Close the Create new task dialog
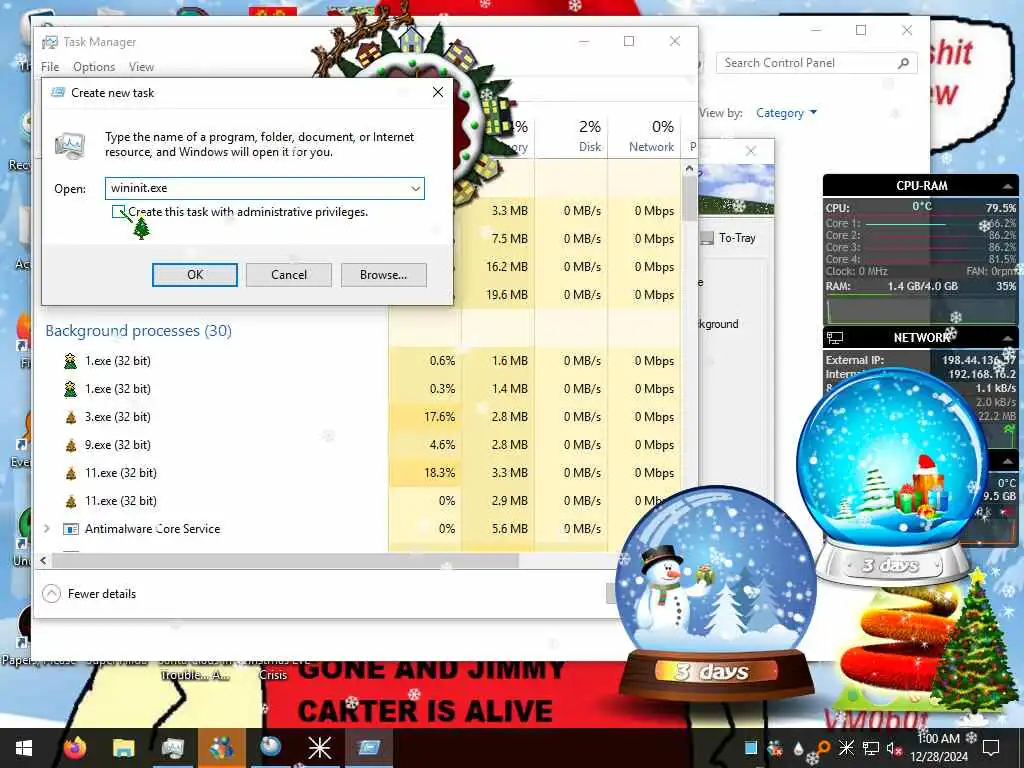Screen dimensions: 1024x768 coord(438,93)
